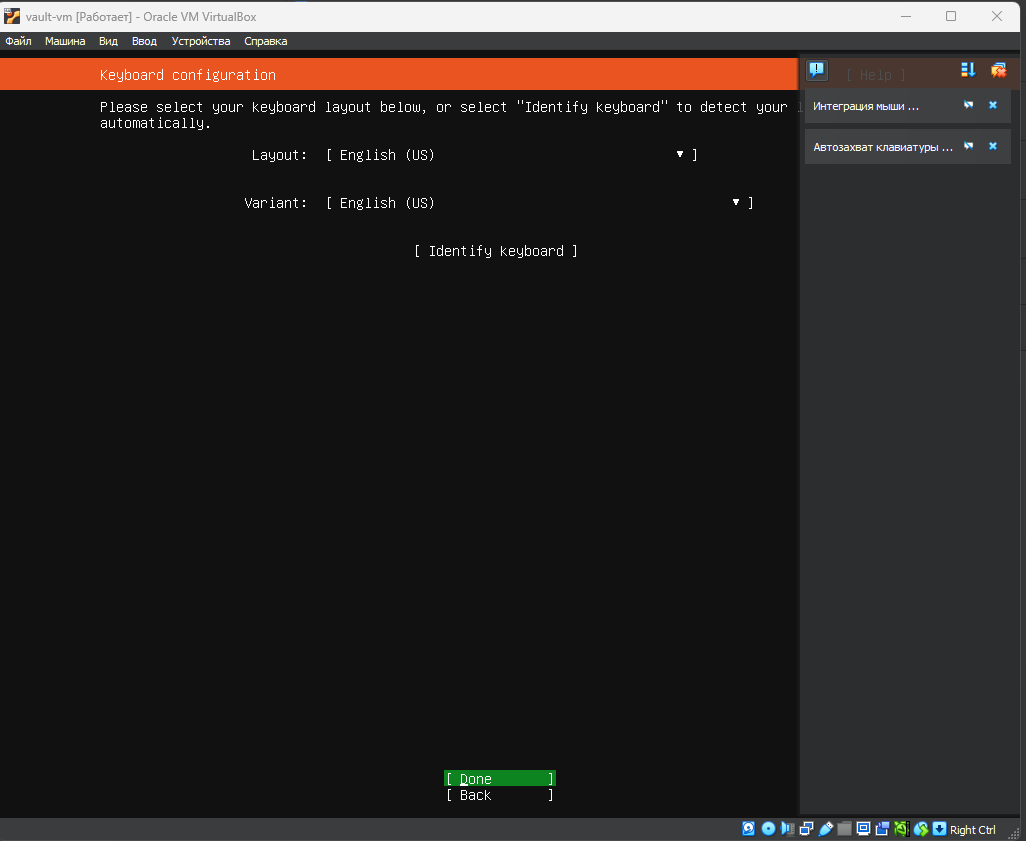This screenshot has width=1026, height=841.
Task: Toggle the notification center speech bubble icon
Action: tap(817, 69)
